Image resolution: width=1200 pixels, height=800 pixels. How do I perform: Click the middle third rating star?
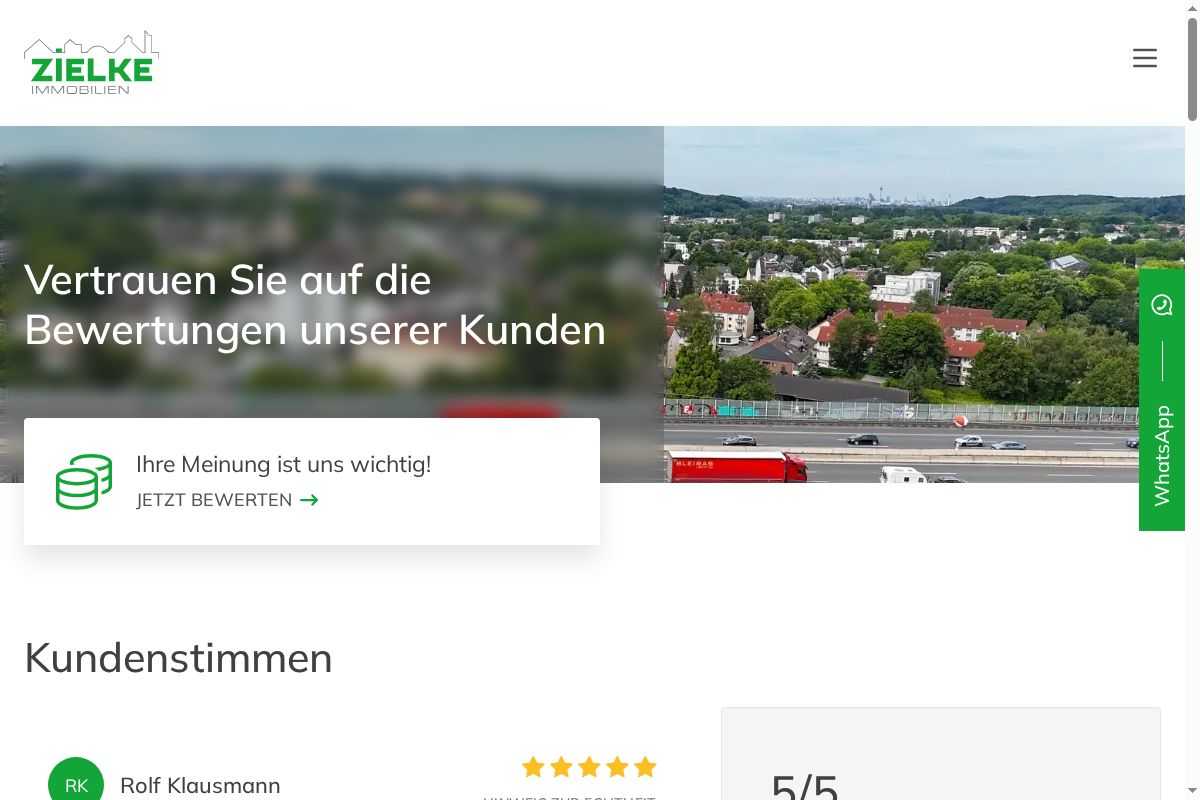pos(589,767)
